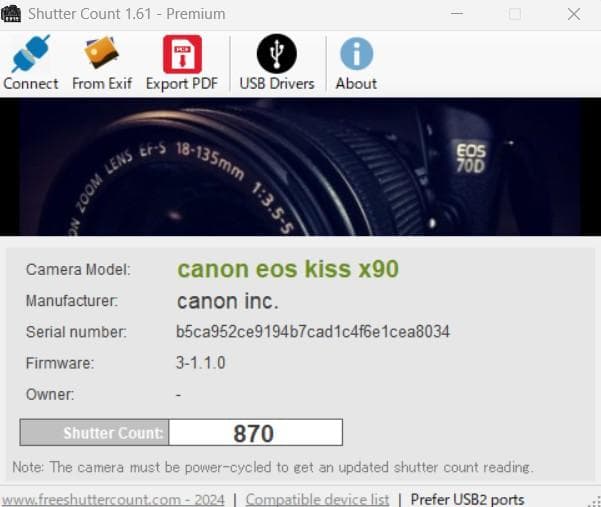Open the About info icon

[x=356, y=54]
